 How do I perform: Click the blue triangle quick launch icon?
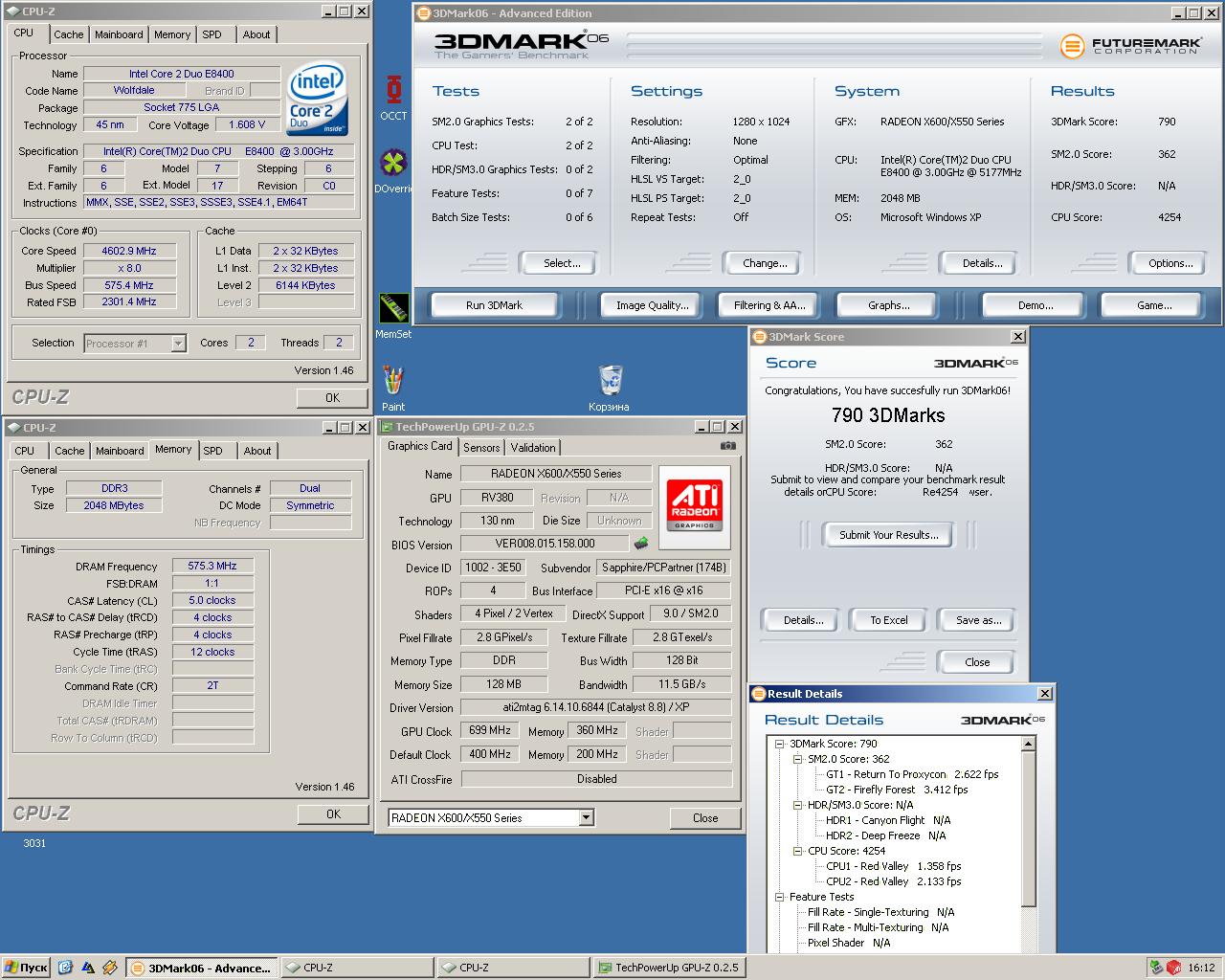[x=88, y=968]
